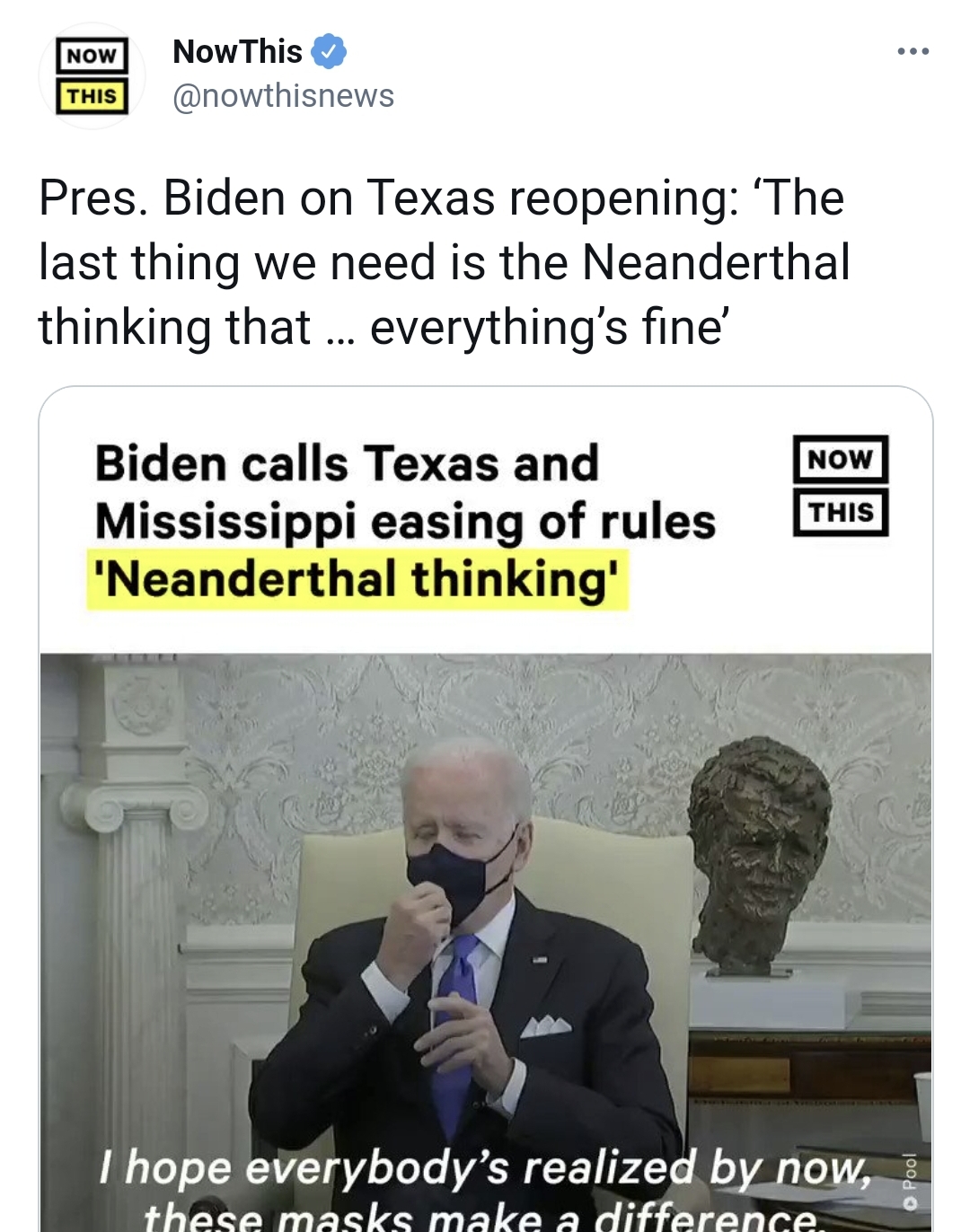The image size is (970, 1232).
Task: Click the word 'Neanderthal' in tweet text
Action: [716, 262]
